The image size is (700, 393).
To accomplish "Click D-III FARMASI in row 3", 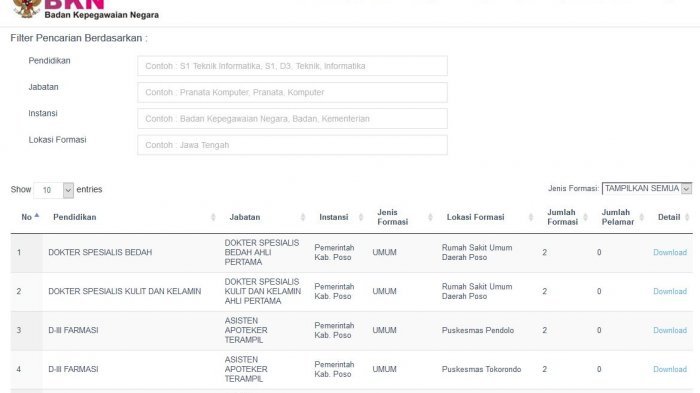I will pos(73,330).
